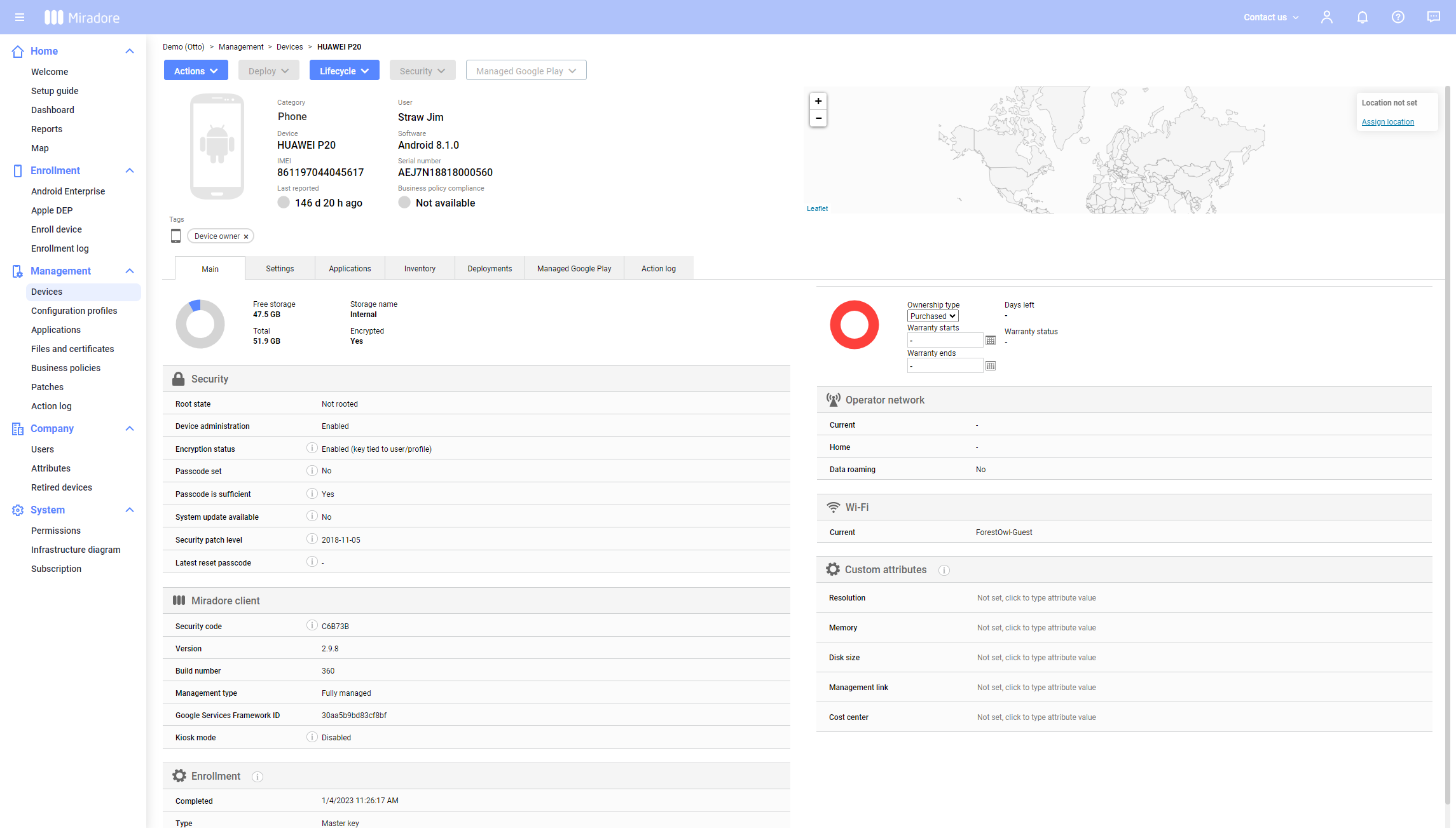This screenshot has width=1456, height=828.
Task: Open the notifications bell icon
Action: 1362,17
